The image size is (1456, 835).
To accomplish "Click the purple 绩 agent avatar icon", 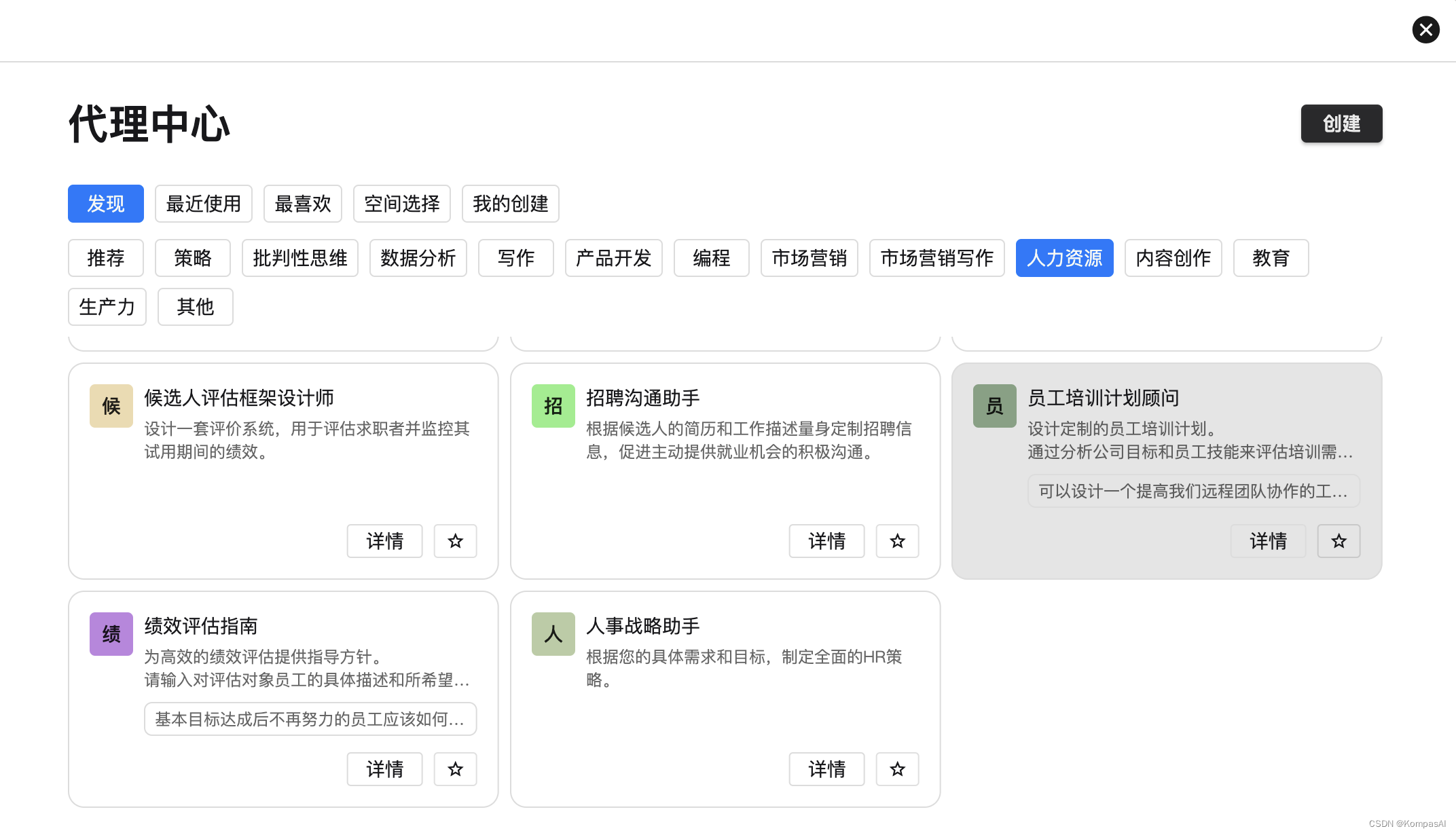I will (111, 634).
